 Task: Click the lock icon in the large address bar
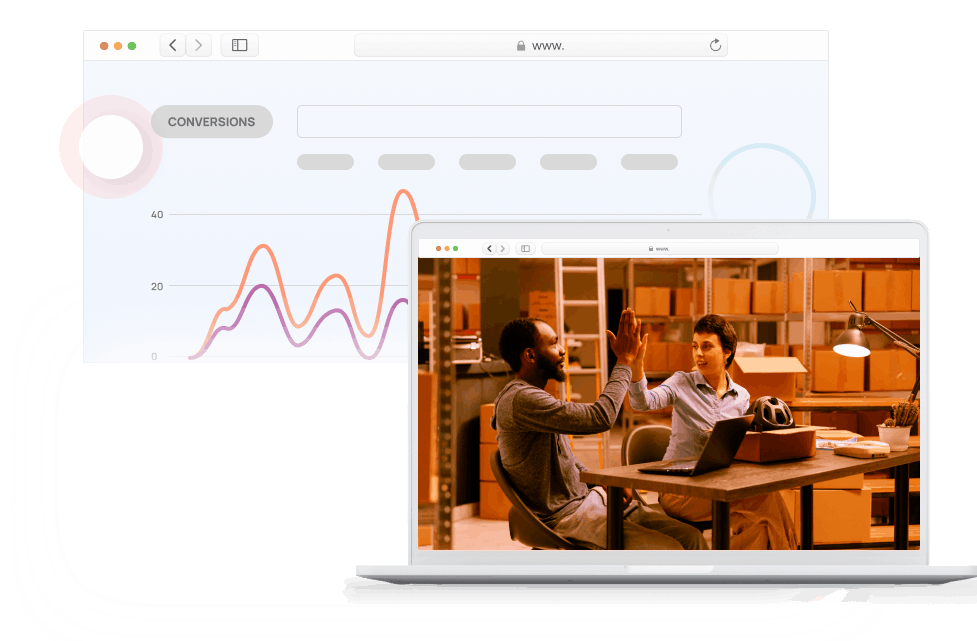[521, 46]
